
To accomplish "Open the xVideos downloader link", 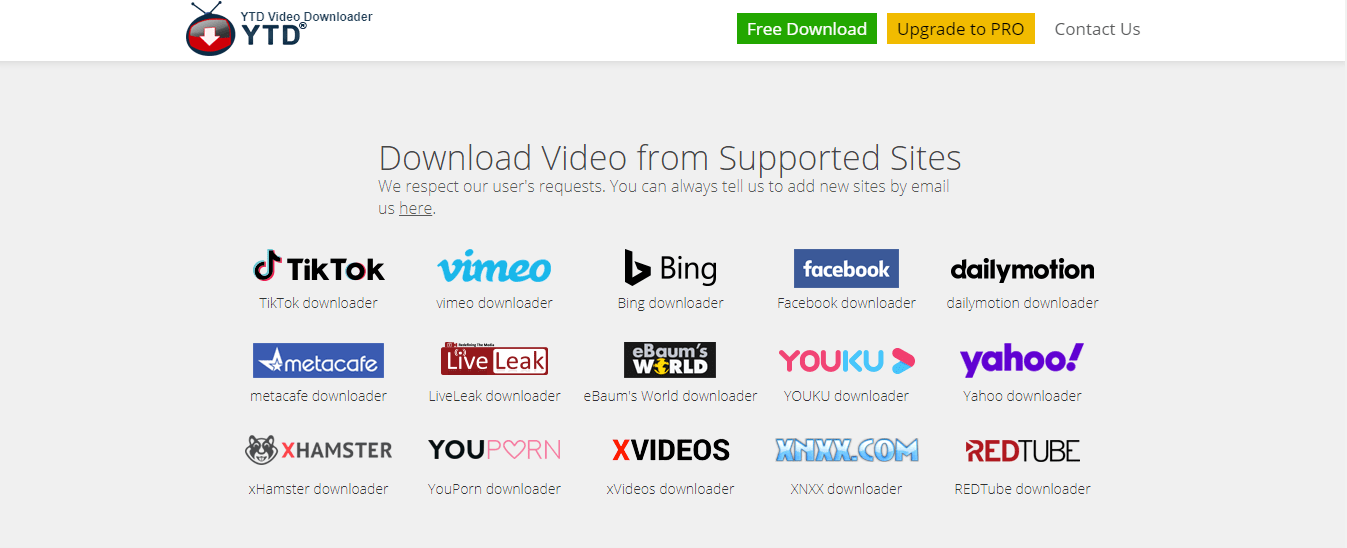I will tap(670, 489).
